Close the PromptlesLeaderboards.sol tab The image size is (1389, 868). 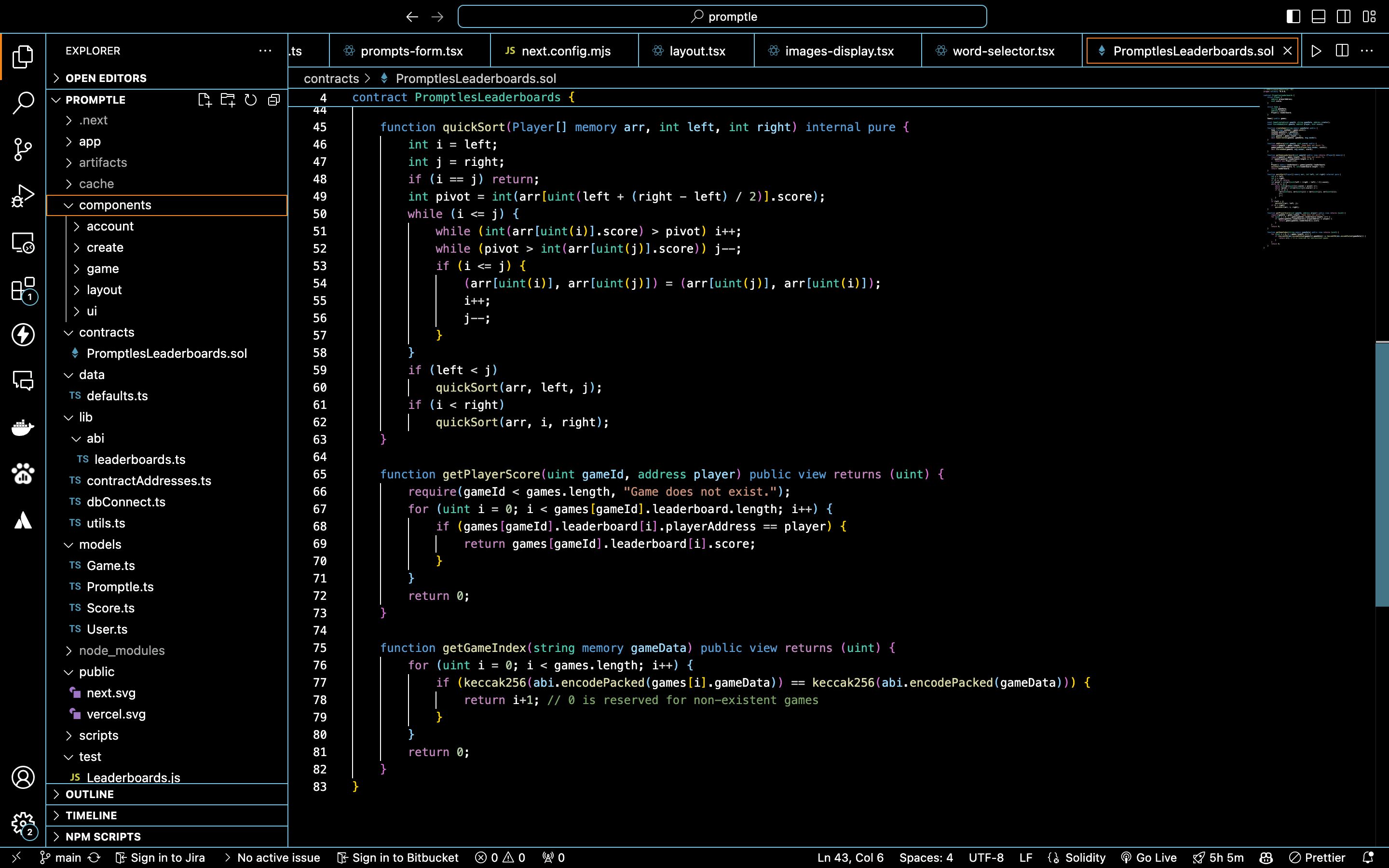pyautogui.click(x=1287, y=51)
